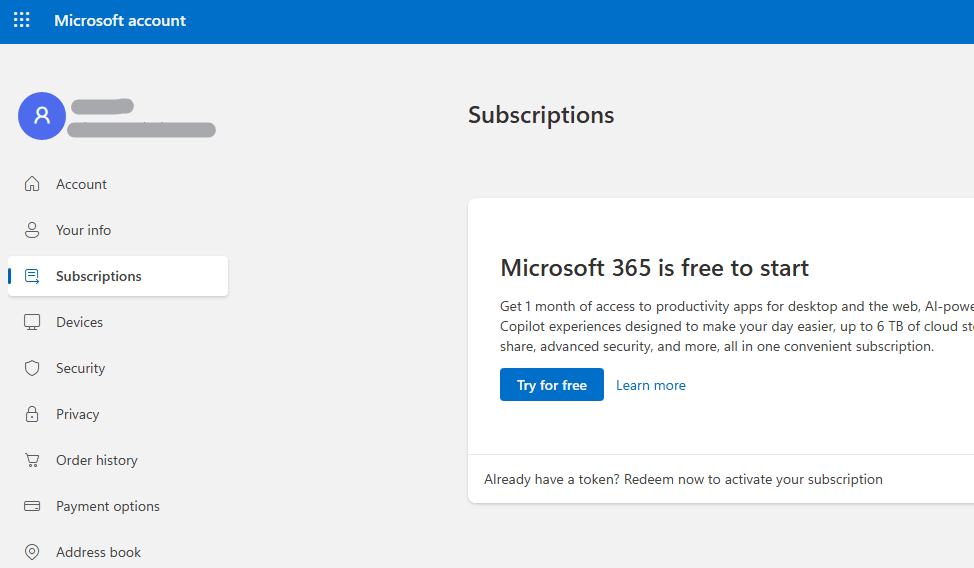Open Privacy label in the sidebar
This screenshot has width=974, height=568.
(x=78, y=414)
